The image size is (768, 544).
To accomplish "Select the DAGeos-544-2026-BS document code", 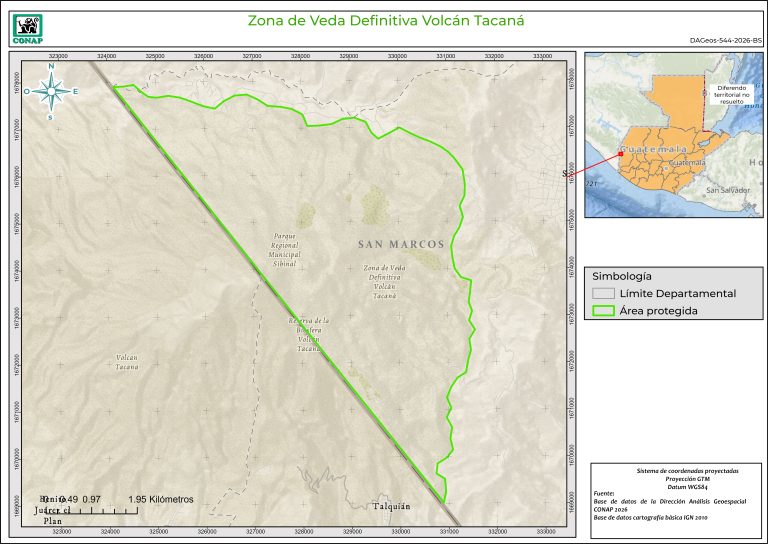I will coord(725,40).
